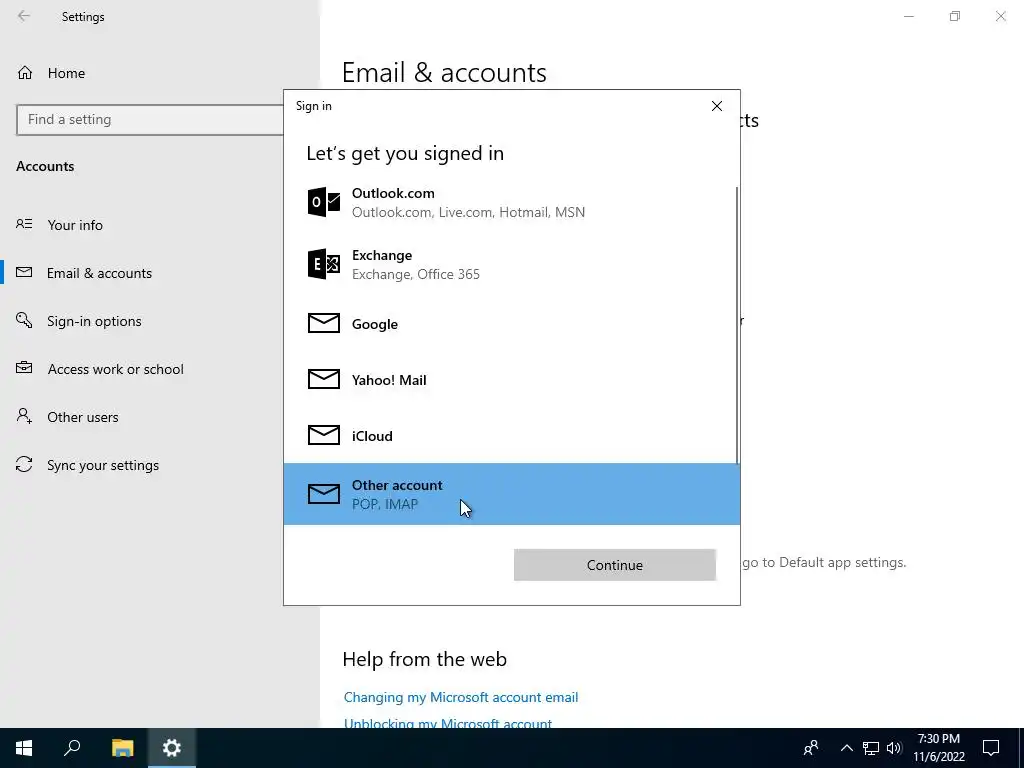Select the Exchange, Office 365 description
1024x768 pixels.
pyautogui.click(x=415, y=274)
